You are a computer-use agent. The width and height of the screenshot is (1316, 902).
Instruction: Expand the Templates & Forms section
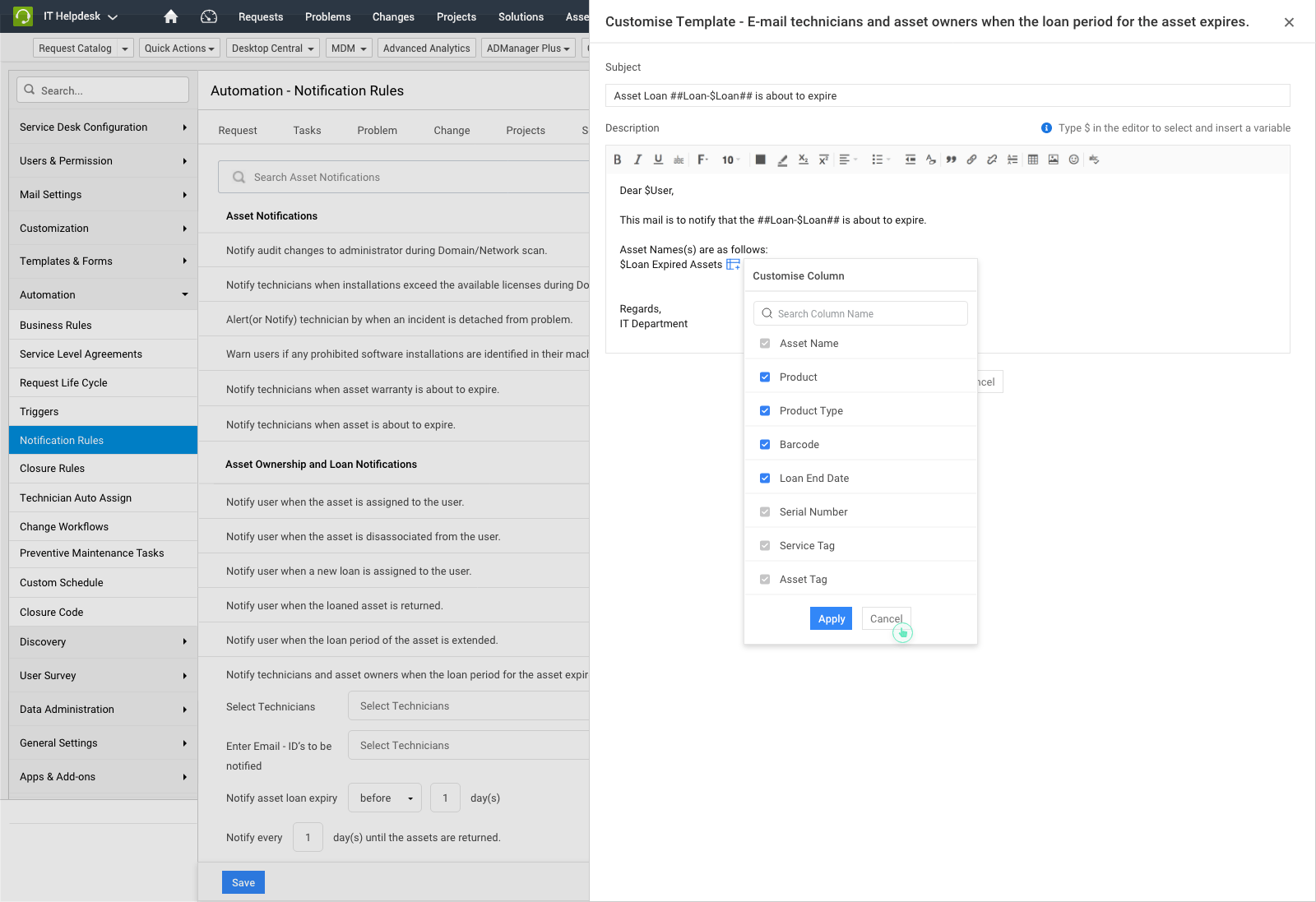point(66,261)
